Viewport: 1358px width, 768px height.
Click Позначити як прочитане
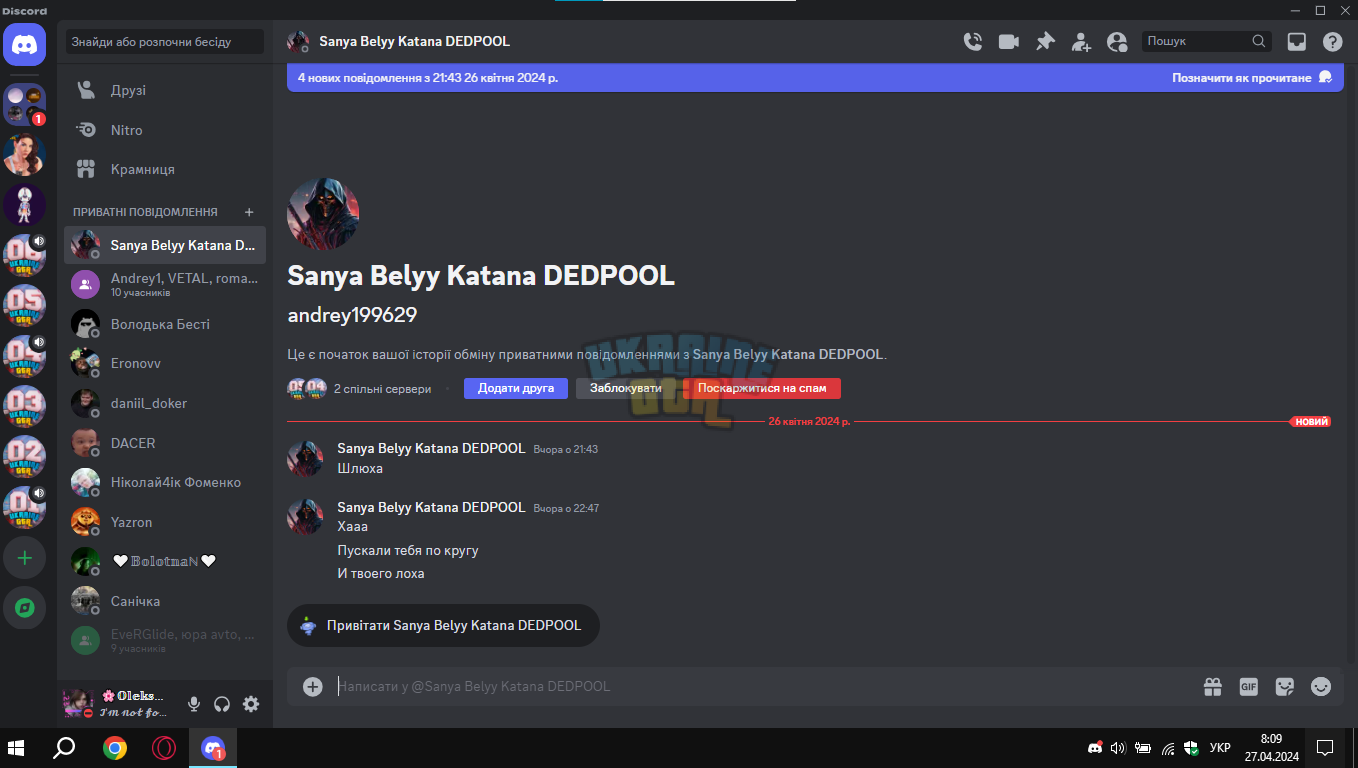point(1252,77)
